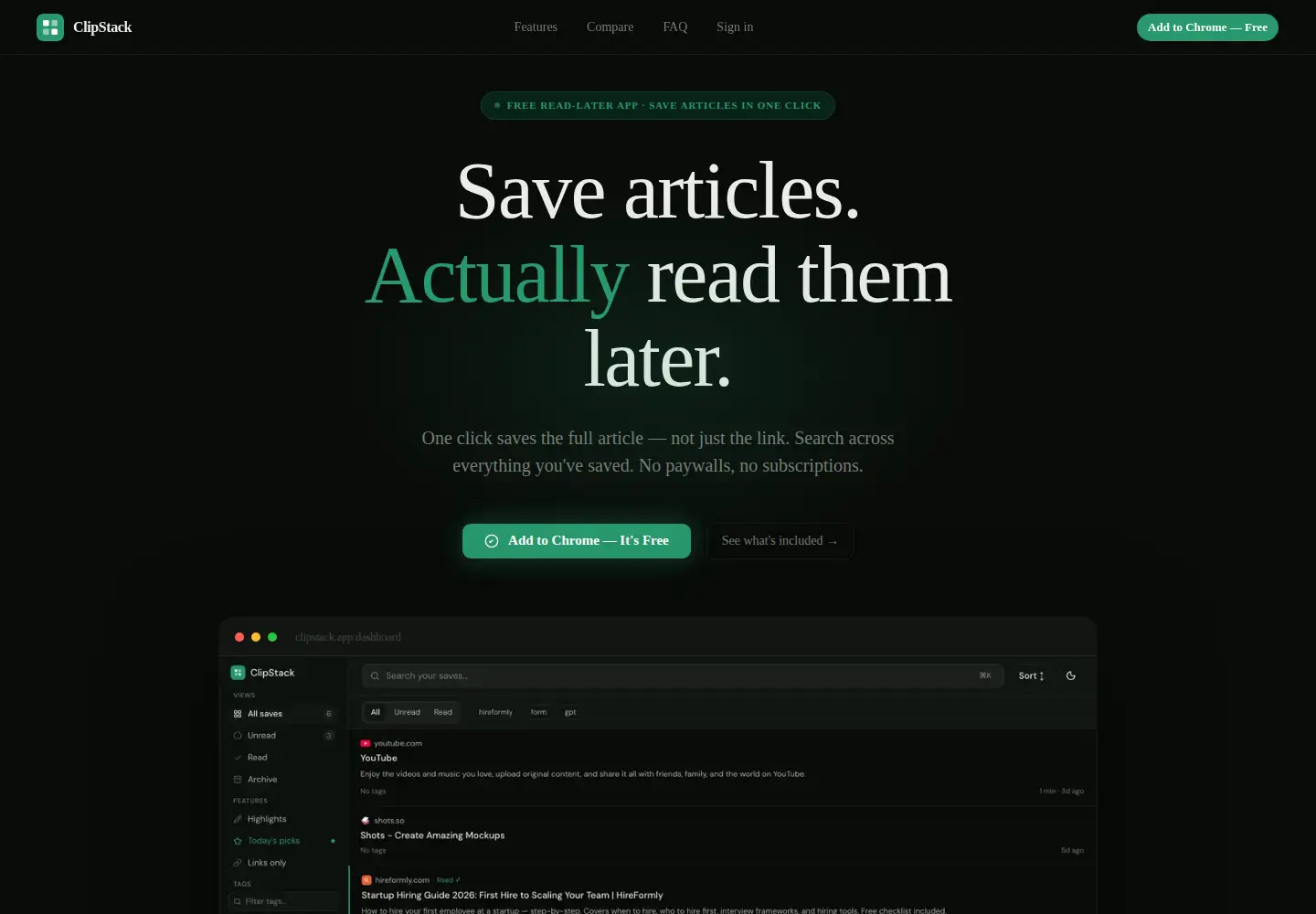
Task: Select the All filter tab
Action: click(376, 713)
